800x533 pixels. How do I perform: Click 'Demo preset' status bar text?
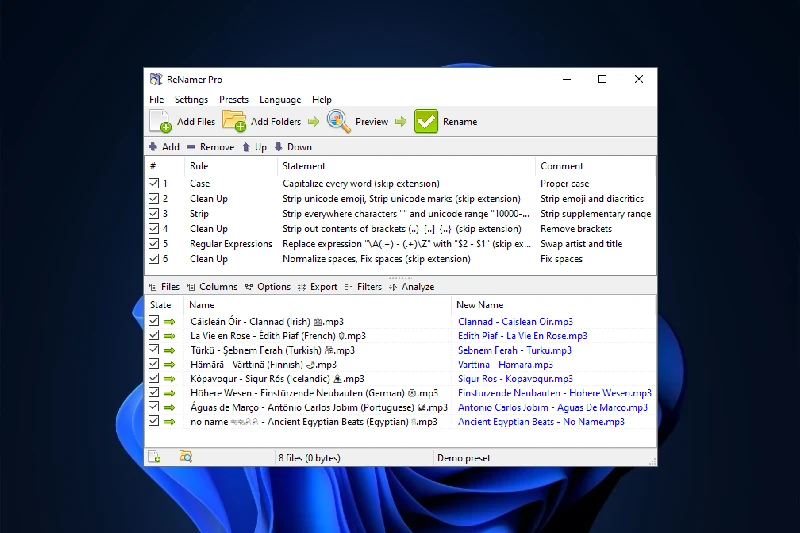point(463,458)
